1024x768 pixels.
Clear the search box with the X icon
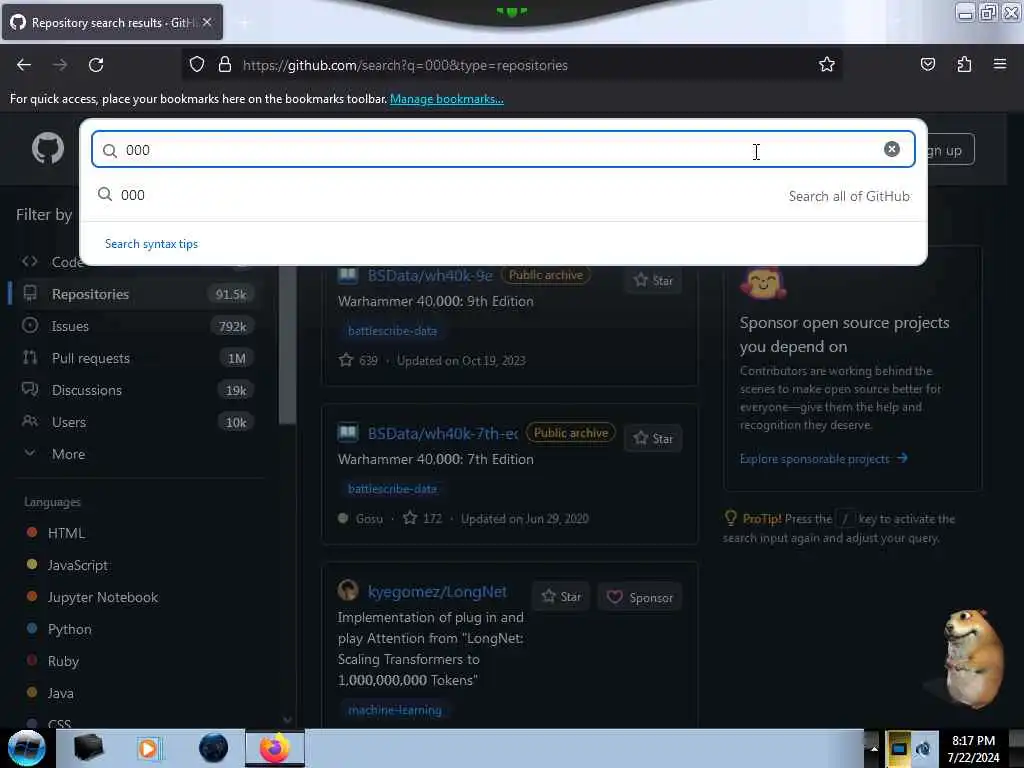pyautogui.click(x=891, y=149)
